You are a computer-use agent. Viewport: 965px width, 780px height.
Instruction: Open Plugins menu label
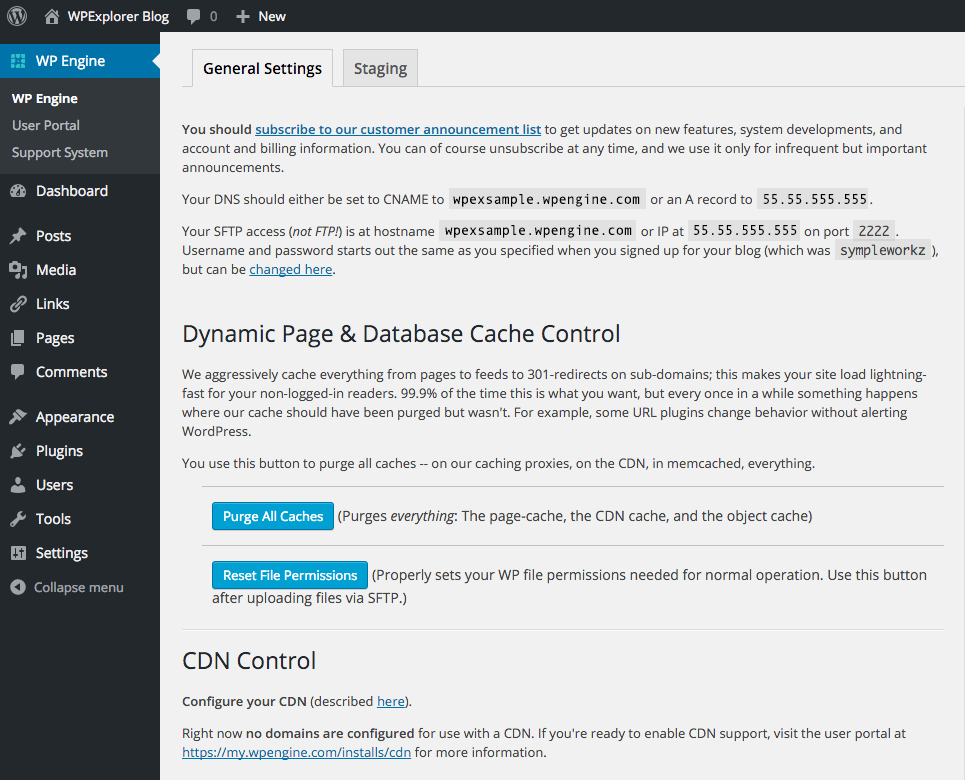pyautogui.click(x=59, y=451)
